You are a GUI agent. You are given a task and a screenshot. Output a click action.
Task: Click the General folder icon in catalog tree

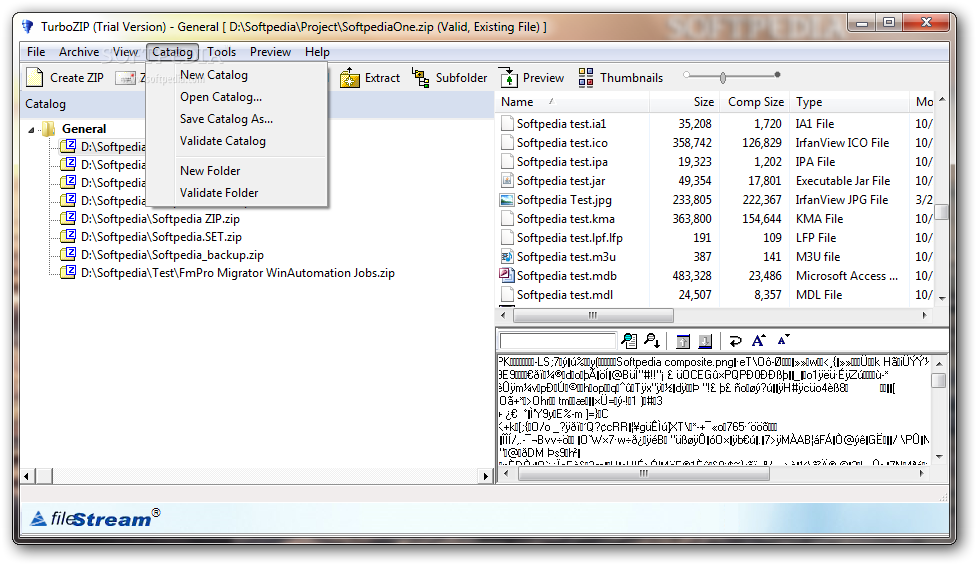point(49,129)
